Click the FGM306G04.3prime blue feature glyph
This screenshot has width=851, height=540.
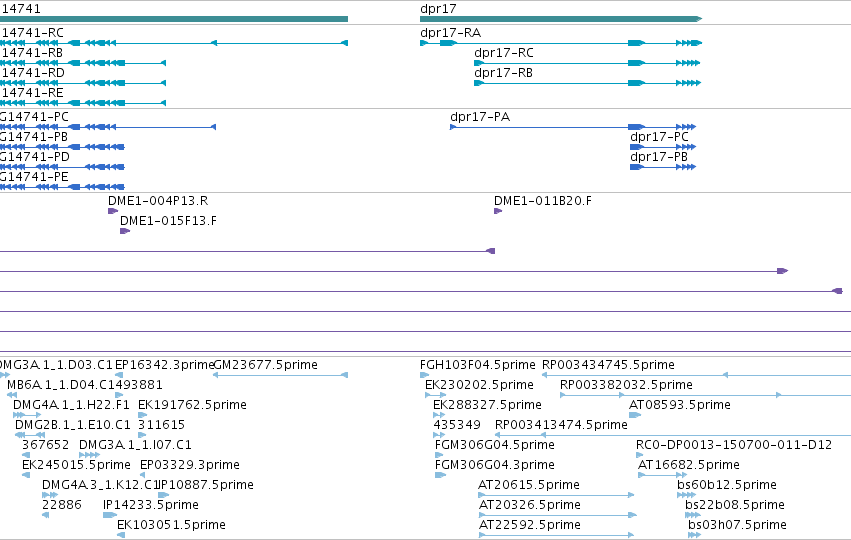click(441, 475)
